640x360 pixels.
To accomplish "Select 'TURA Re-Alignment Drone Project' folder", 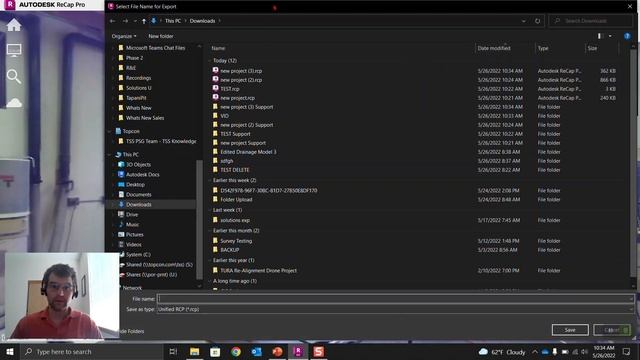I will [x=258, y=270].
